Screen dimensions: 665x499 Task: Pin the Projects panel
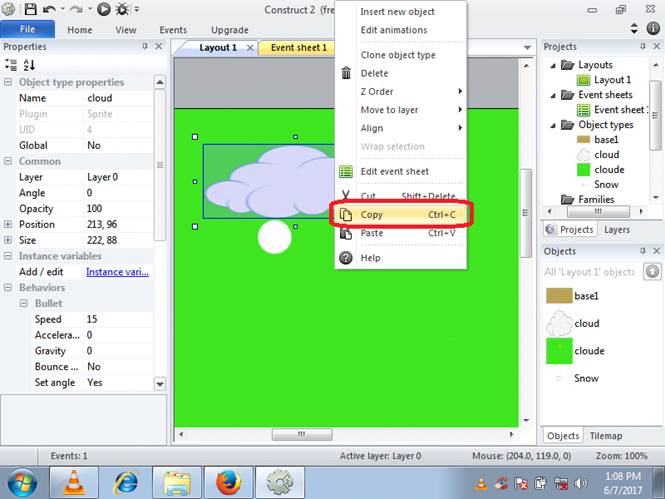tap(643, 46)
